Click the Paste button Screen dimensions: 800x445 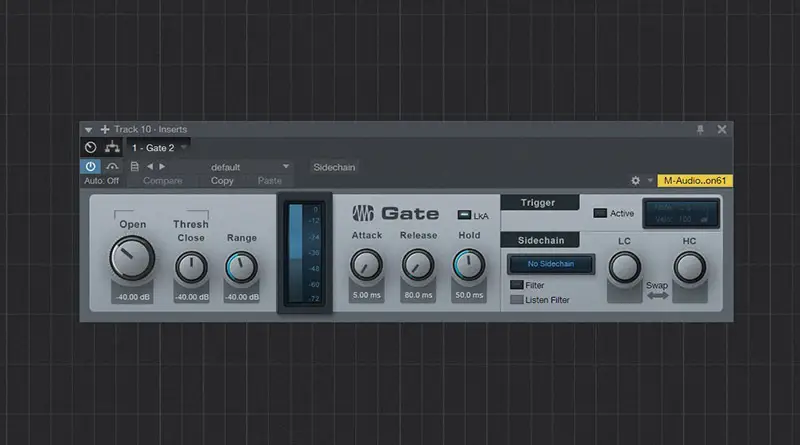tap(269, 181)
